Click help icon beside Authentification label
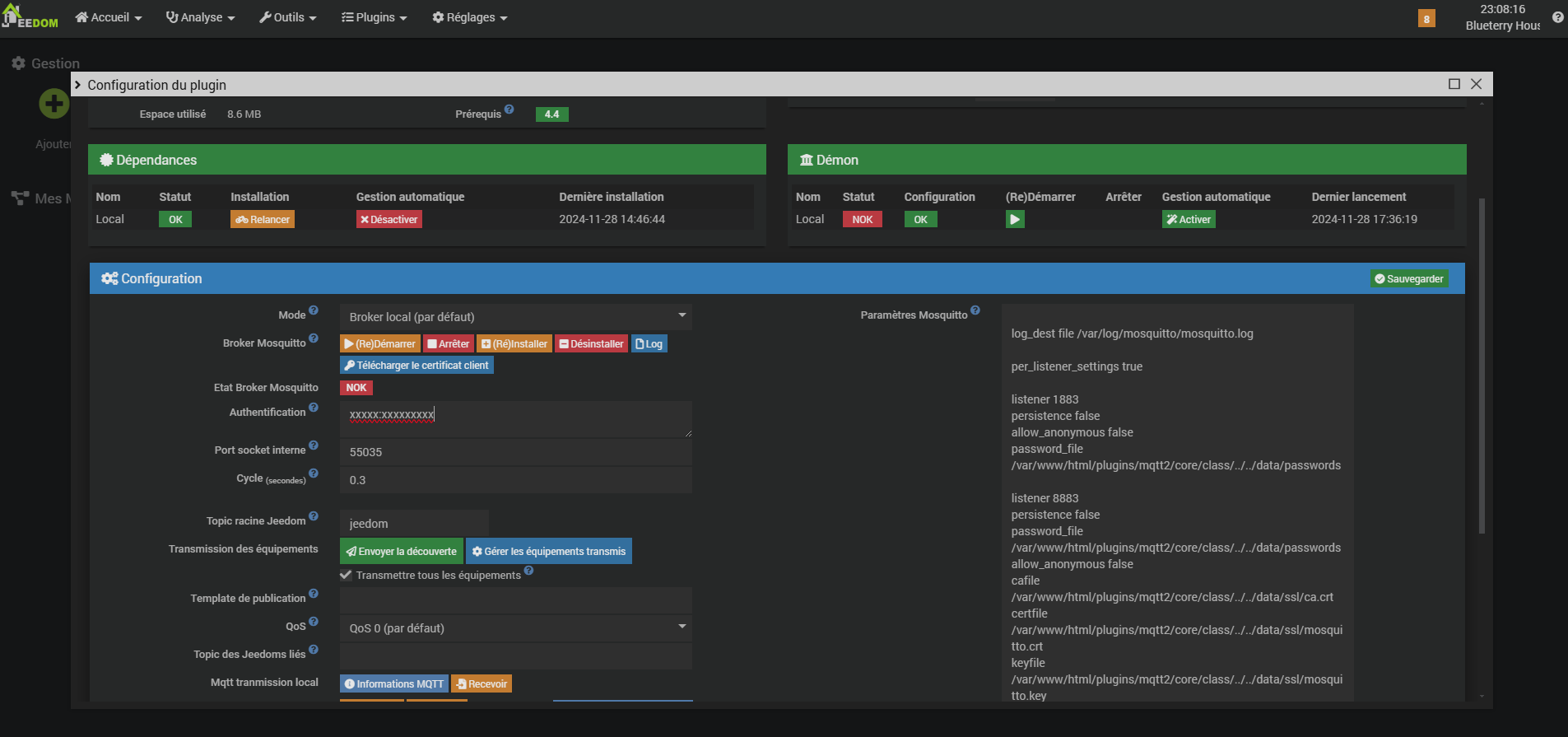 314,408
